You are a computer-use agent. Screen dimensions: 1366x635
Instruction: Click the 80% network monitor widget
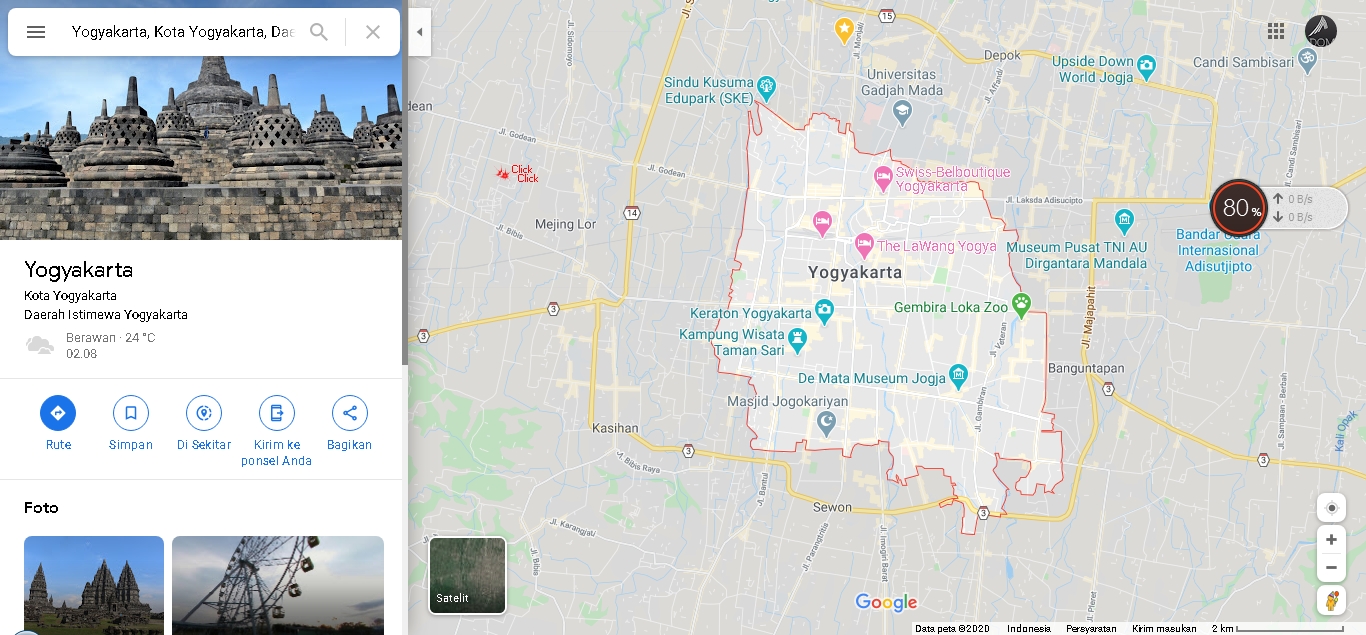pos(1240,208)
